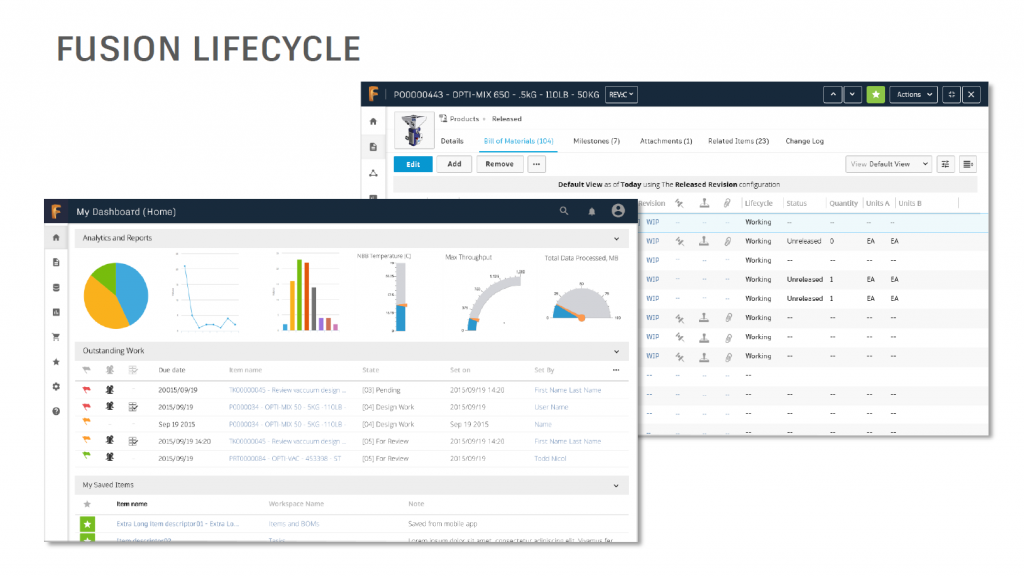1024x577 pixels.
Task: Click the blue Edit button
Action: (x=413, y=164)
